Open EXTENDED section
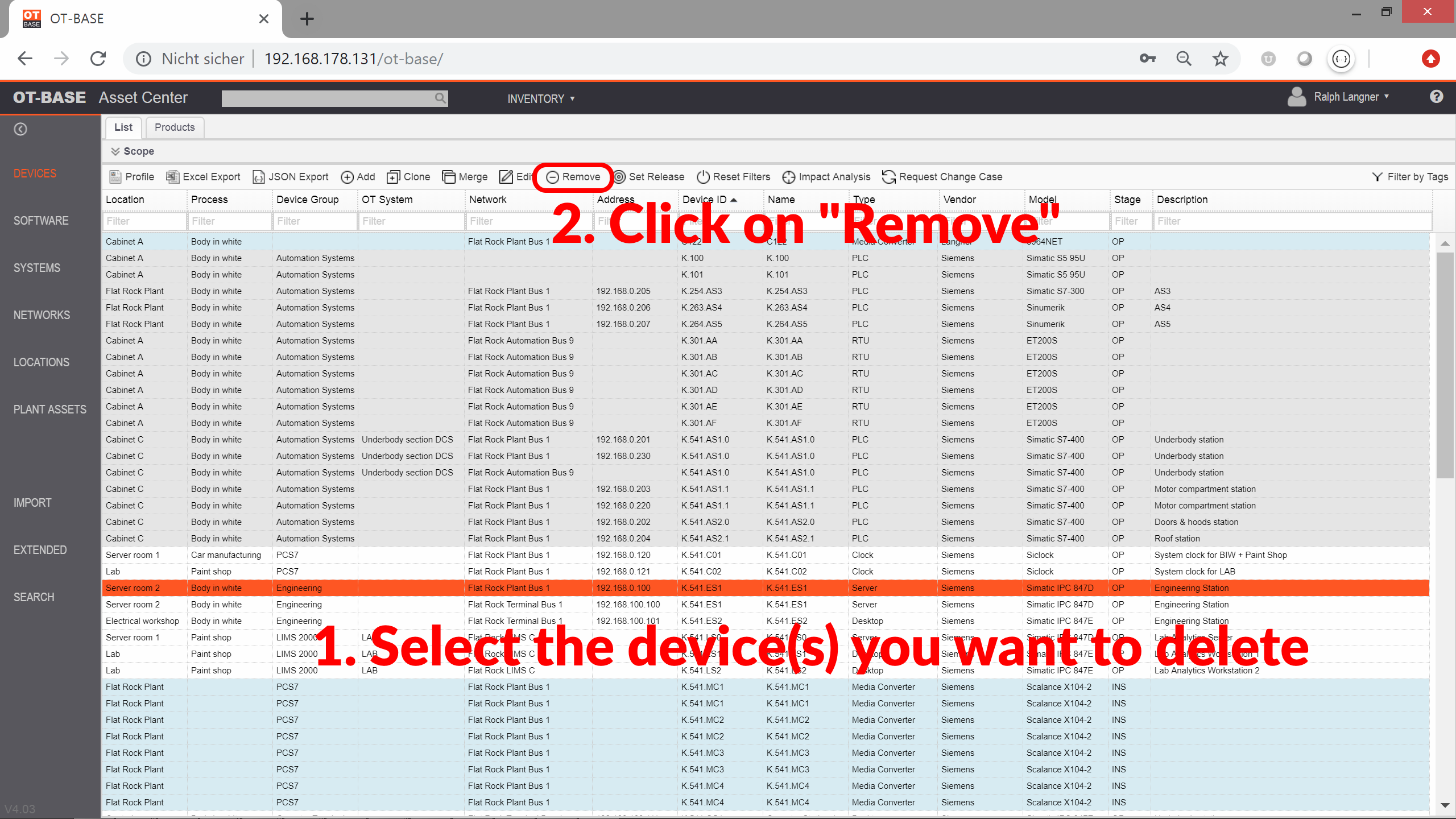Screen dimensions: 1456x819 click(40, 550)
